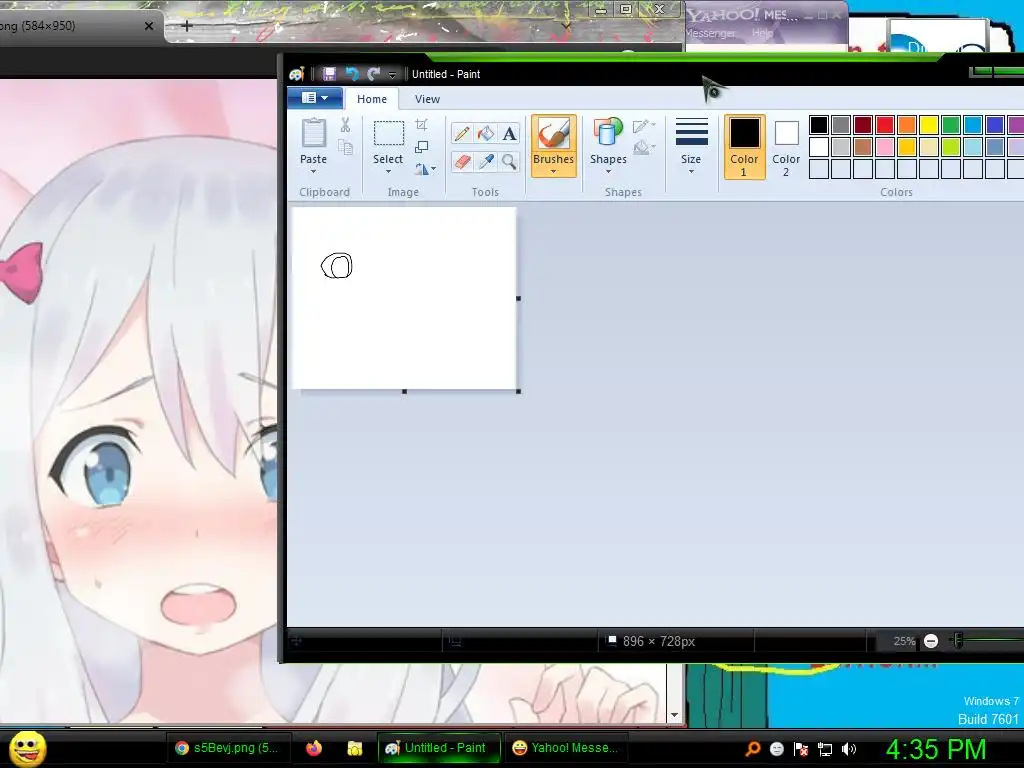
Task: Undo the last stroke in Paint
Action: [x=352, y=74]
